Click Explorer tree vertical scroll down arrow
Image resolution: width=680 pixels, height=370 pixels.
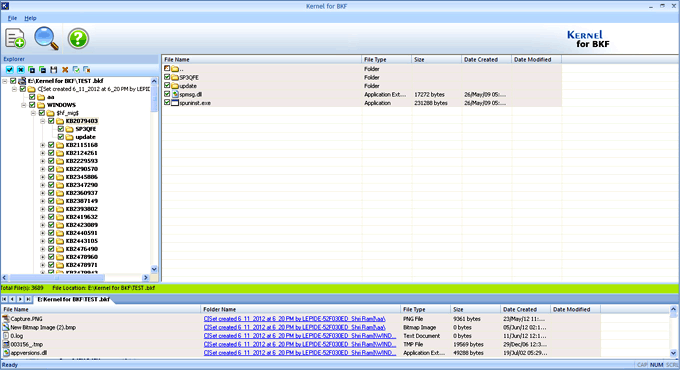(x=154, y=269)
